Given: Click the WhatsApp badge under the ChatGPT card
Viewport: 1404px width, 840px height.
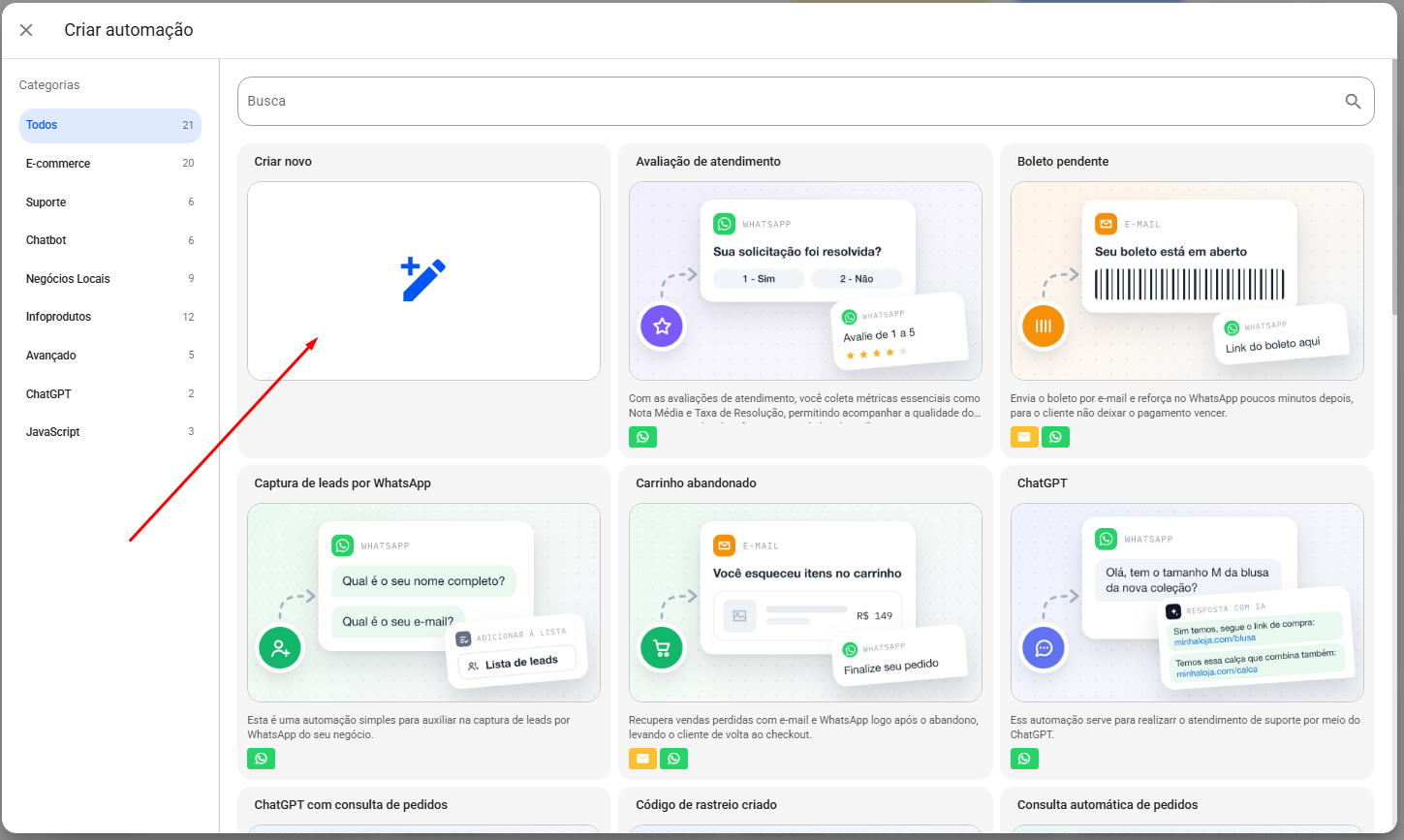Looking at the screenshot, I should click(x=1024, y=759).
